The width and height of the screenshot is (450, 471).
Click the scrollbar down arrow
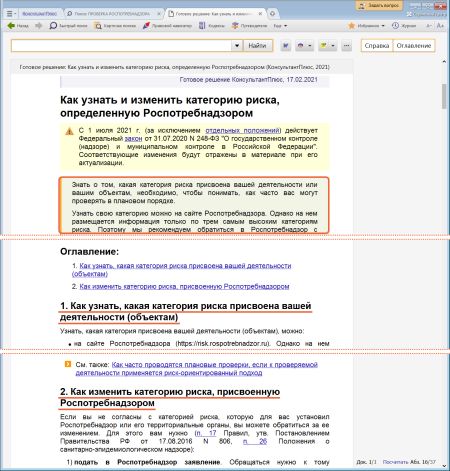tap(444, 466)
